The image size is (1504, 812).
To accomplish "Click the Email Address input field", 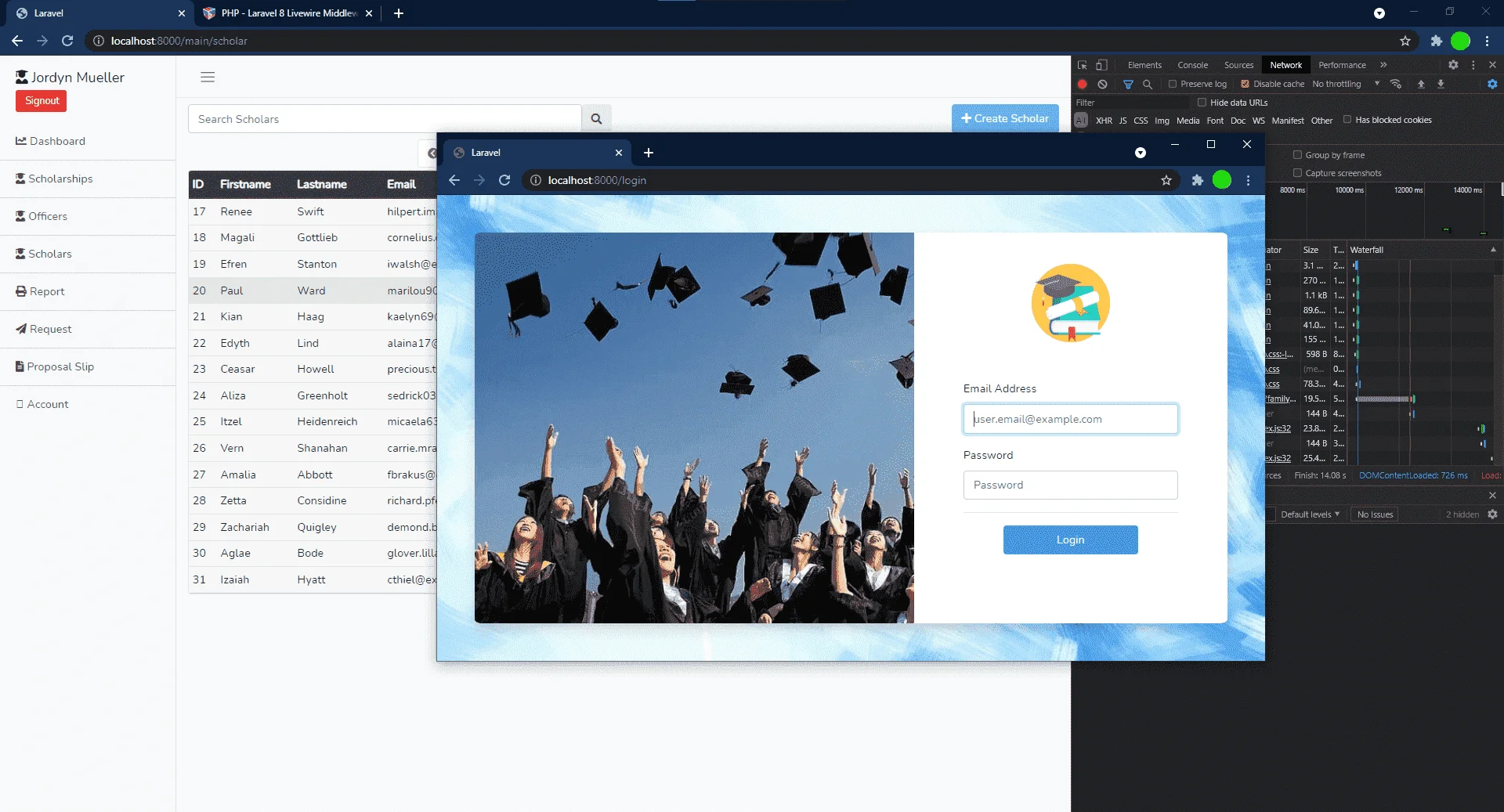I will [1070, 419].
